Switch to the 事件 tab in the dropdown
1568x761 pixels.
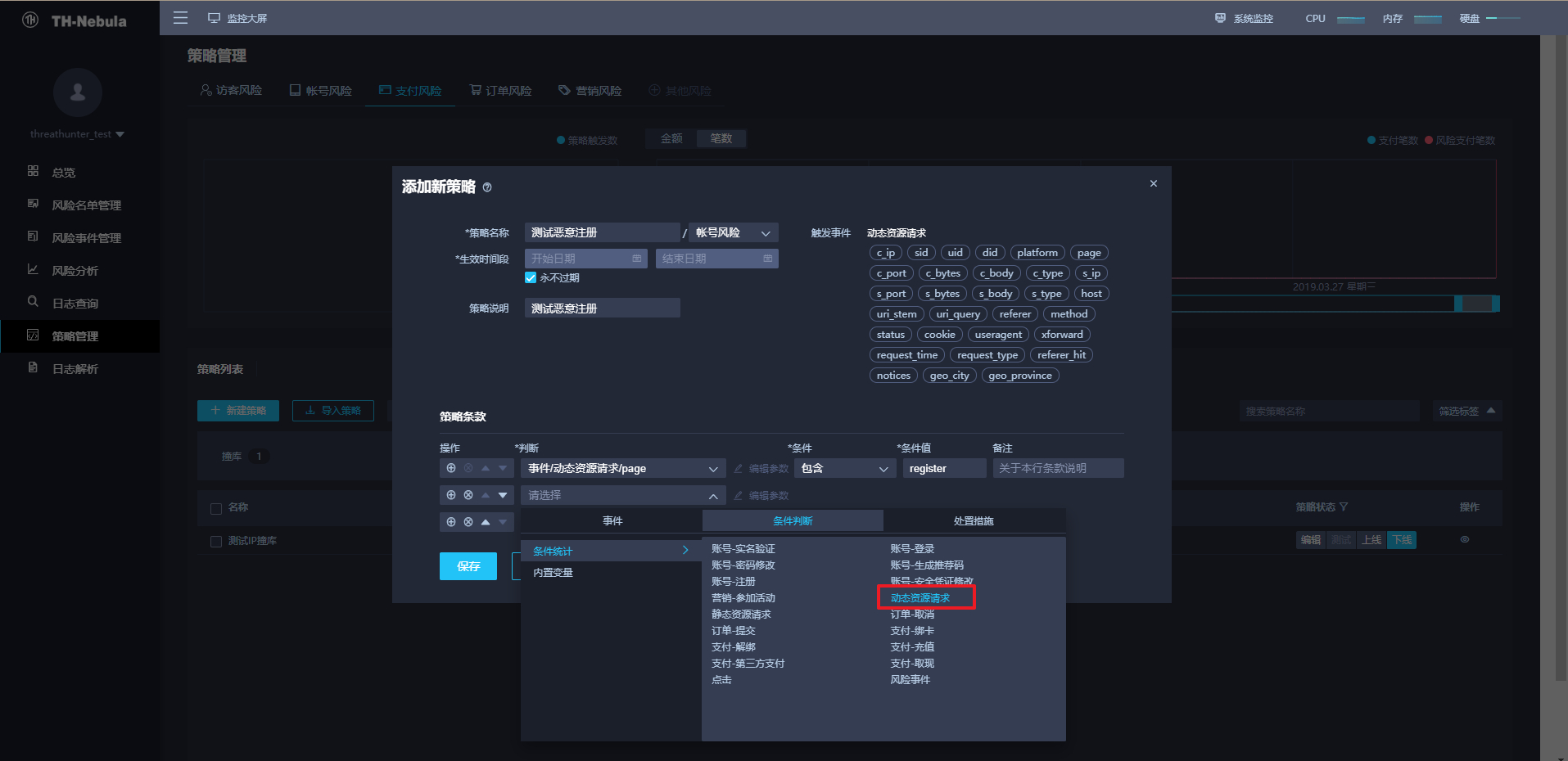coord(612,521)
